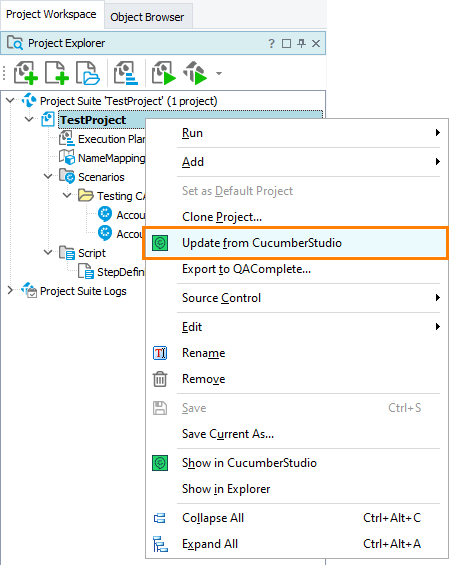Click the Project Explorer help question mark
Screen dimensions: 449x565
point(271,44)
